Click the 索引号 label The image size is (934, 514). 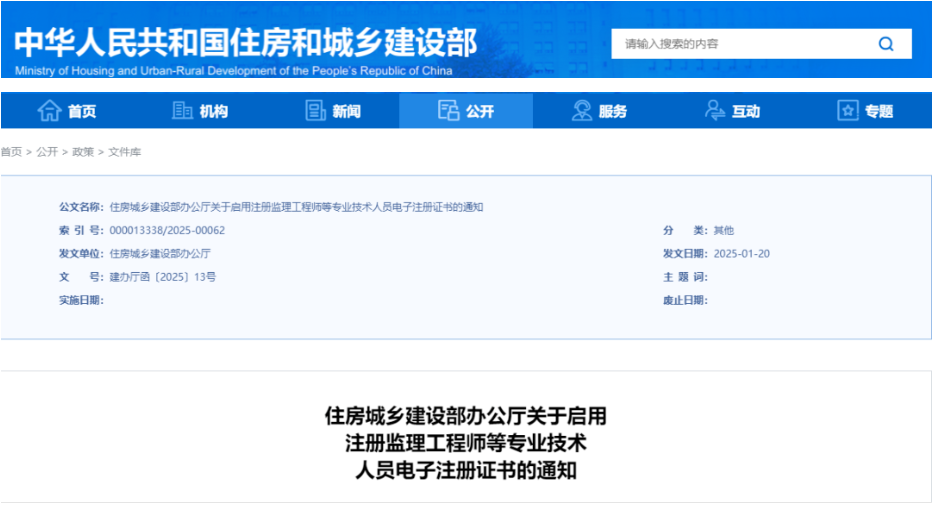[x=81, y=230]
